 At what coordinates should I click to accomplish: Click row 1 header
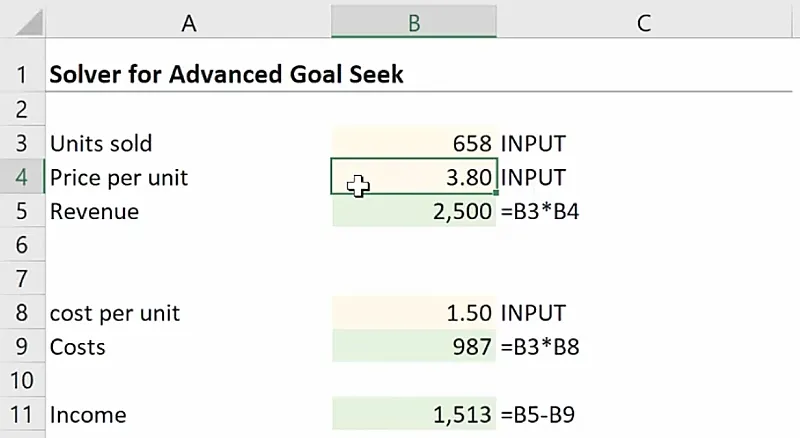(x=22, y=75)
